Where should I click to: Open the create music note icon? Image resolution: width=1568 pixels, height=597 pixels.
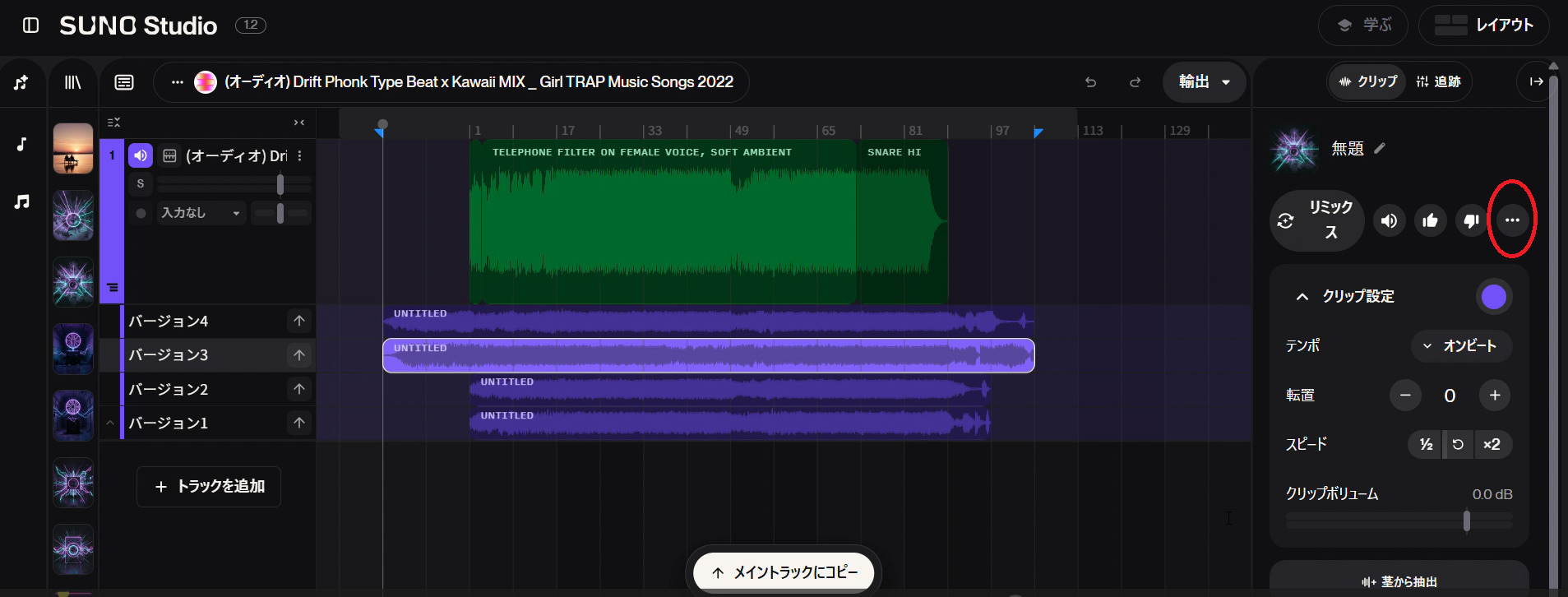coord(21,82)
